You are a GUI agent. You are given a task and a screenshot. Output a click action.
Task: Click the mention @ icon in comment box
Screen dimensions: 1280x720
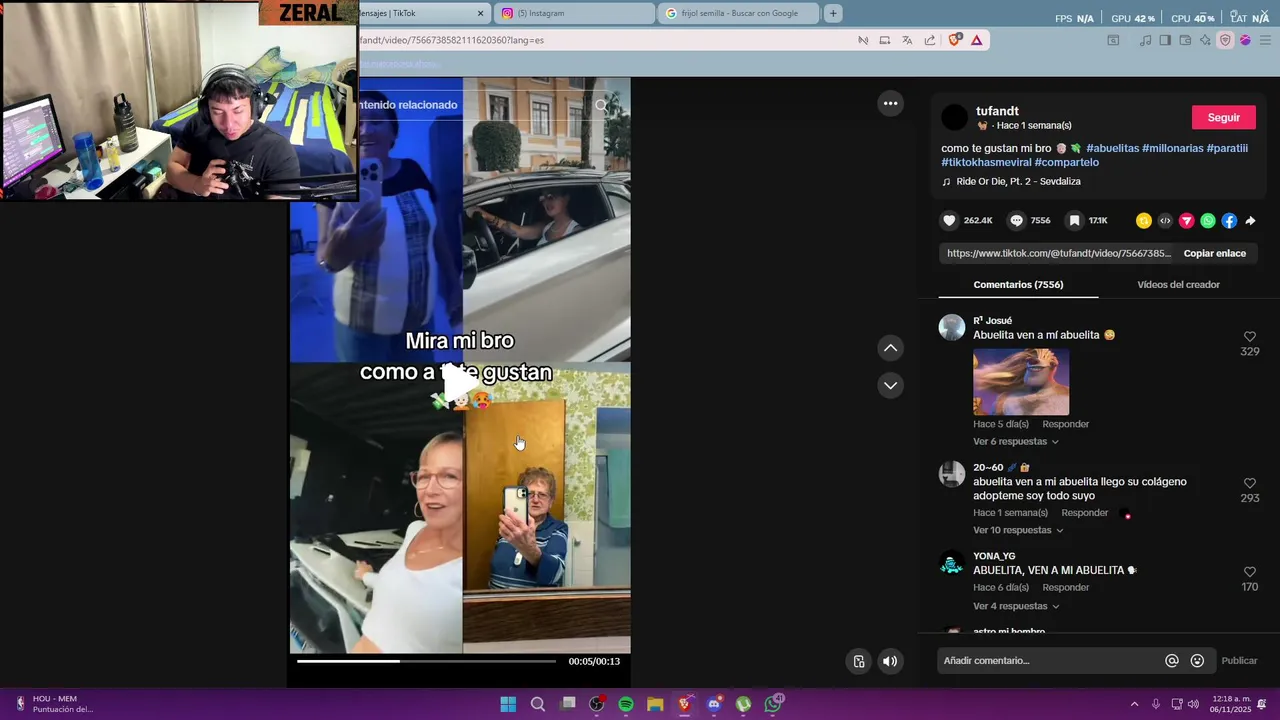(1172, 660)
